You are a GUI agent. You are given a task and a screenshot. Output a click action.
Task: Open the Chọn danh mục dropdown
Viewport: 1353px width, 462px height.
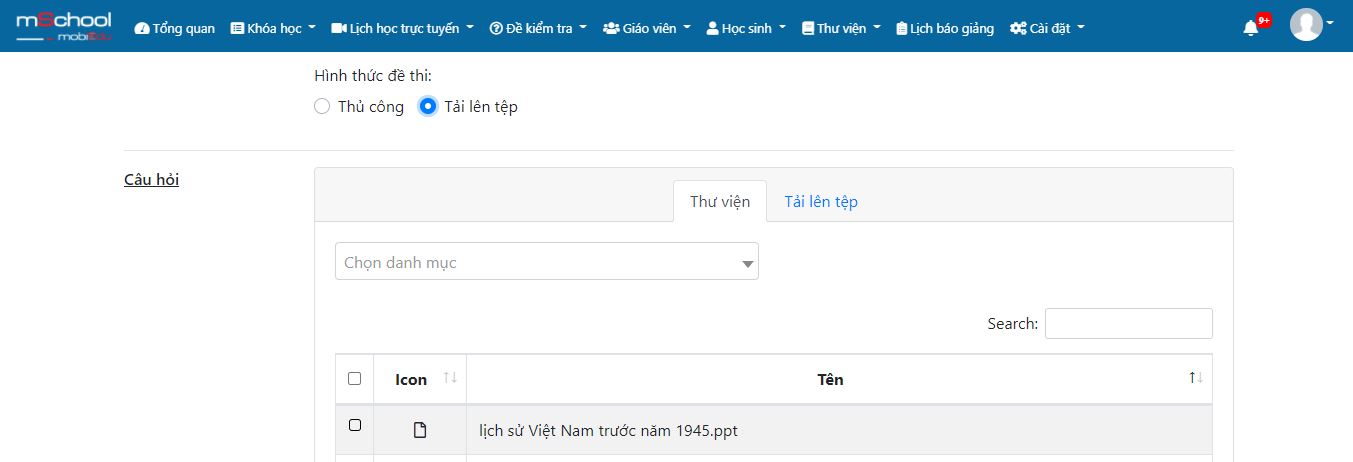(x=547, y=261)
